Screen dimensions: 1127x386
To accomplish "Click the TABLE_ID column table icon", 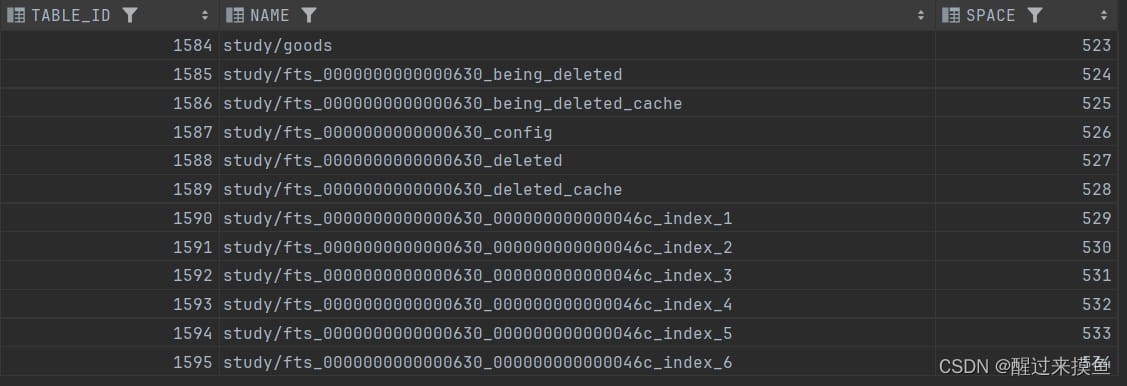I will click(x=16, y=15).
